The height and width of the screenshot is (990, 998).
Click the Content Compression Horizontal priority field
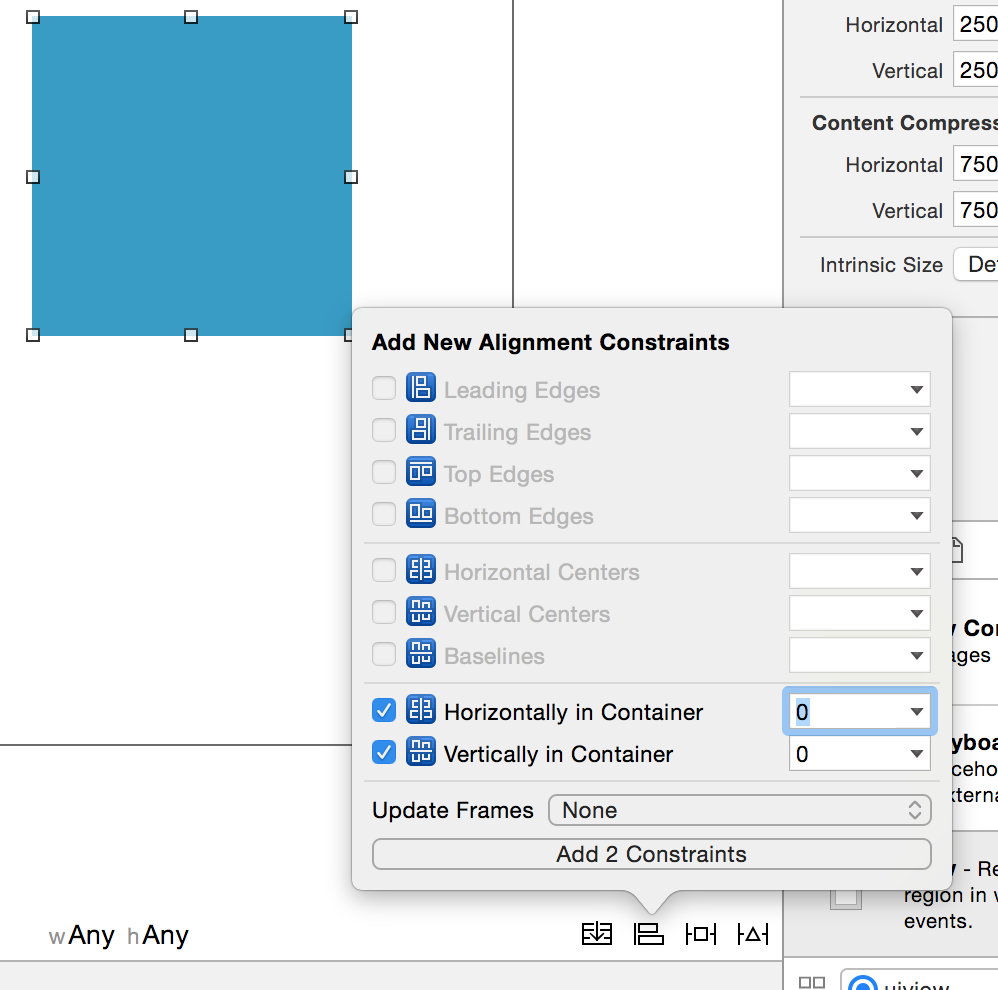tap(976, 164)
